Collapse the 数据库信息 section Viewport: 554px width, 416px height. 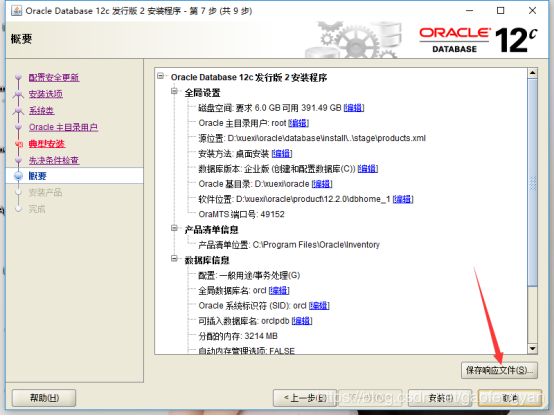tap(174, 259)
